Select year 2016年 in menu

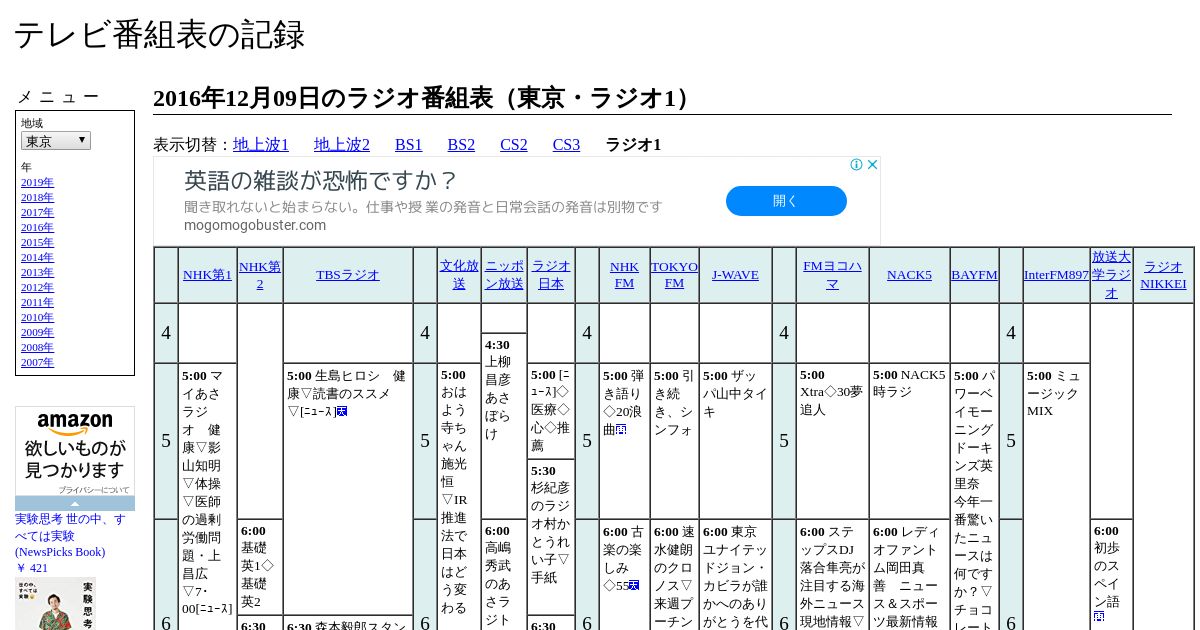point(37,227)
